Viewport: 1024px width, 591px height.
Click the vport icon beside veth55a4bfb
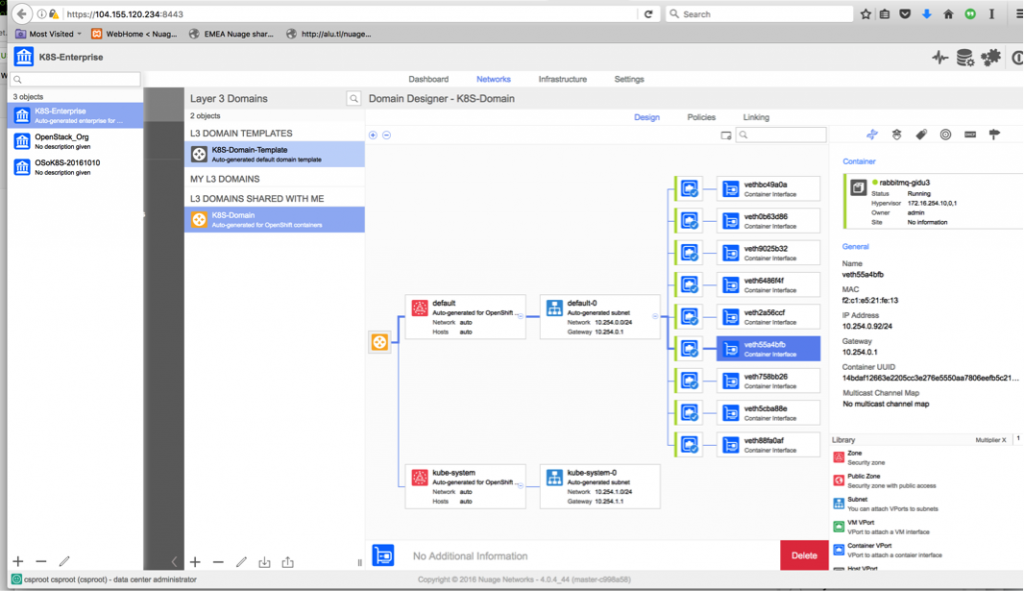pyautogui.click(x=690, y=349)
